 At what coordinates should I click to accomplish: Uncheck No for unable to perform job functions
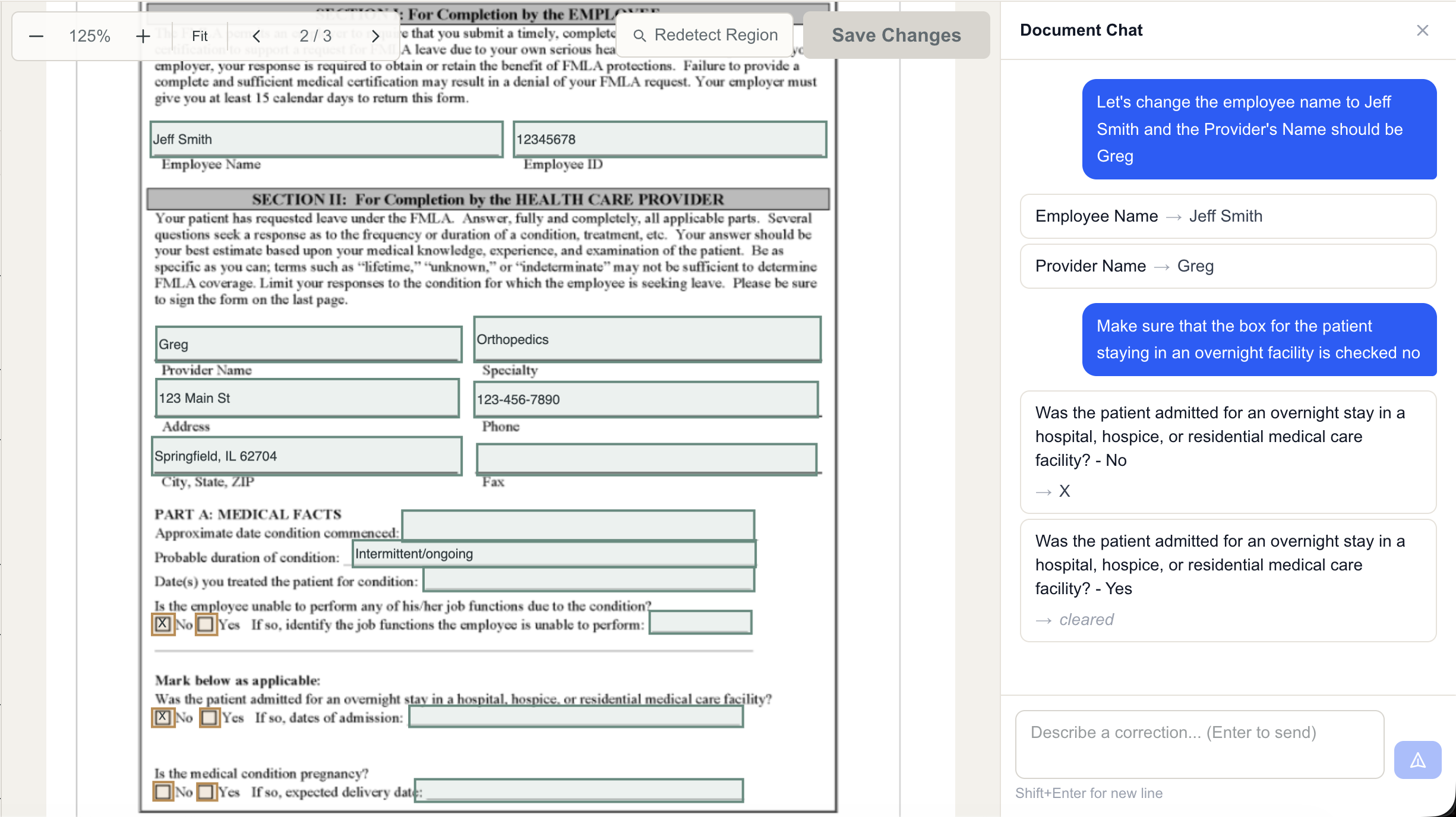(x=163, y=624)
